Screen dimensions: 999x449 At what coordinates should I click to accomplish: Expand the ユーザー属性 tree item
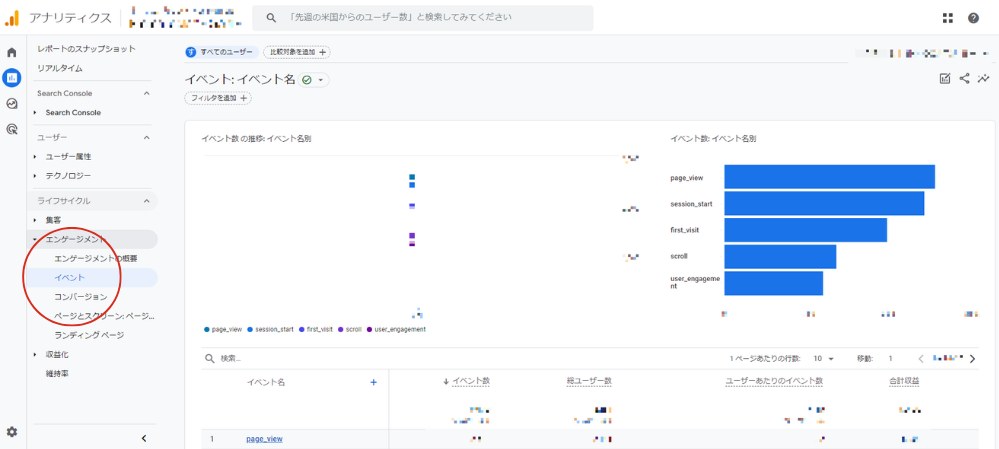(36, 157)
